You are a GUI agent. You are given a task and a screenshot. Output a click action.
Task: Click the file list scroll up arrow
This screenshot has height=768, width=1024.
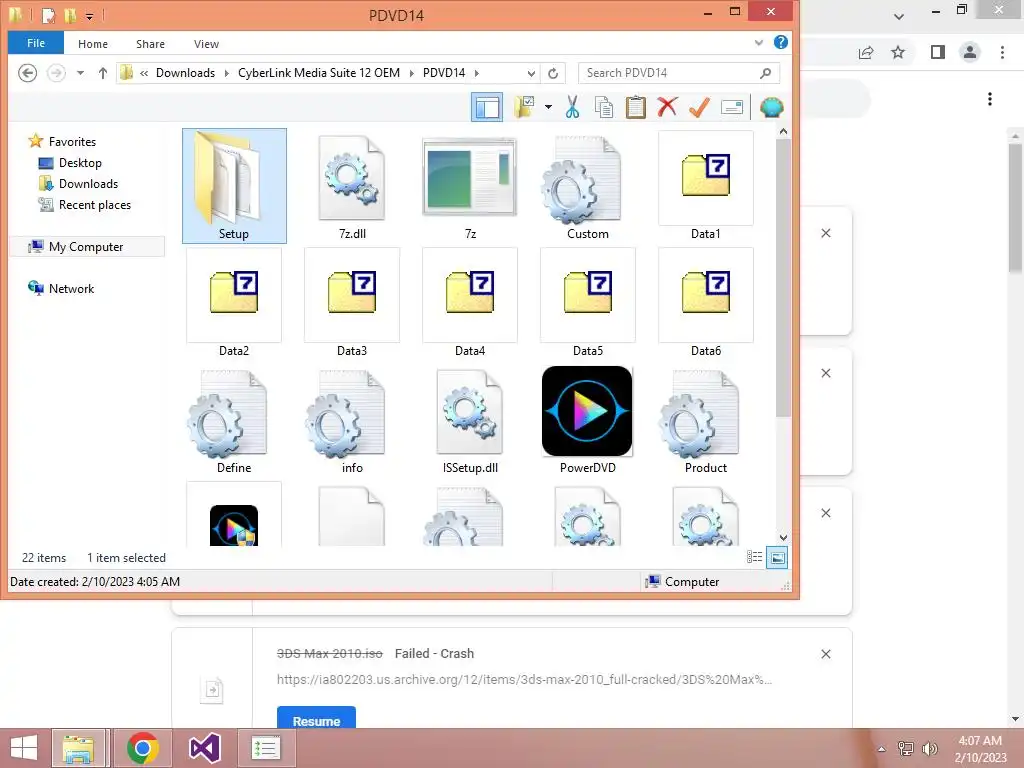coord(783,131)
